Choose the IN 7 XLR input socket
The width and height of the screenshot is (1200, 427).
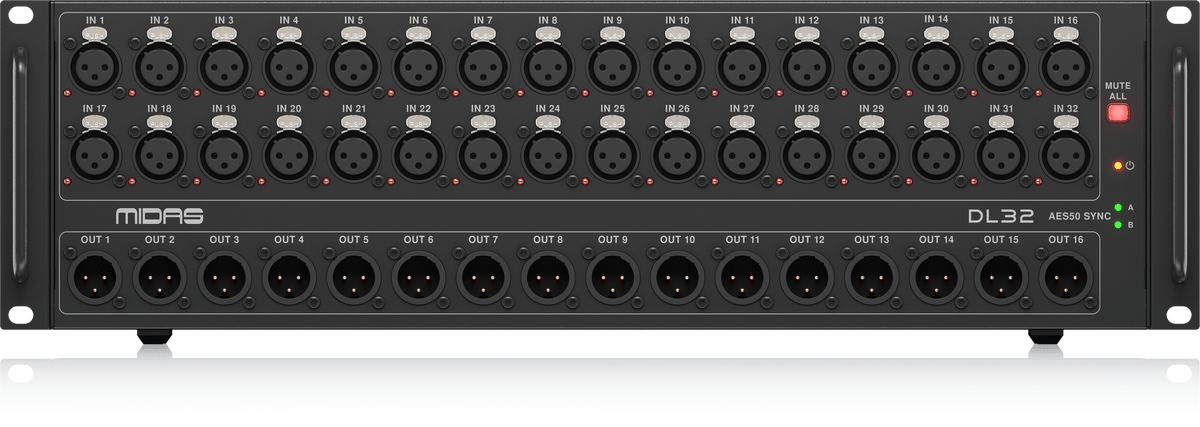point(483,66)
